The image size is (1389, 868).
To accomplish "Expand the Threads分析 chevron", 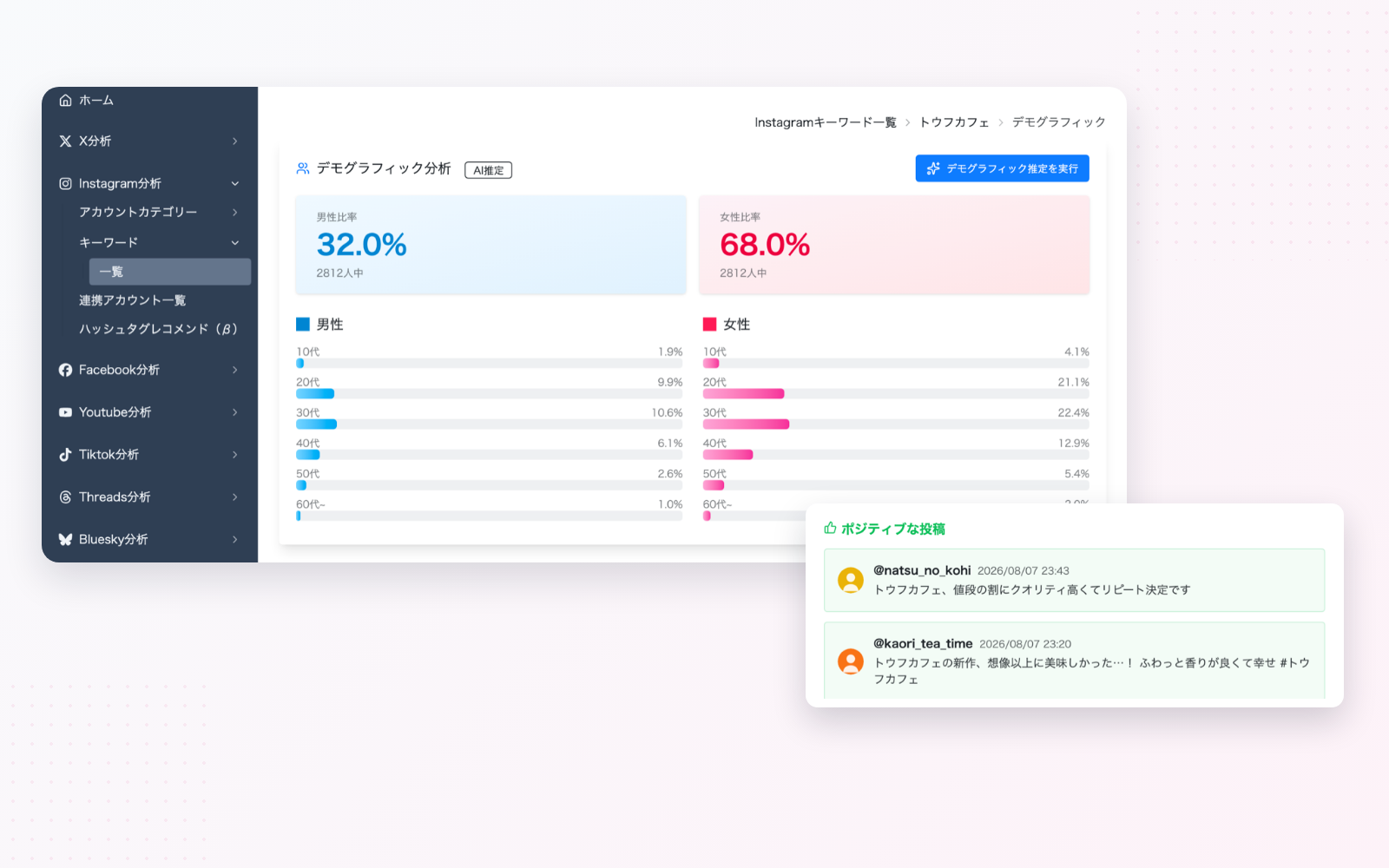I will (234, 496).
